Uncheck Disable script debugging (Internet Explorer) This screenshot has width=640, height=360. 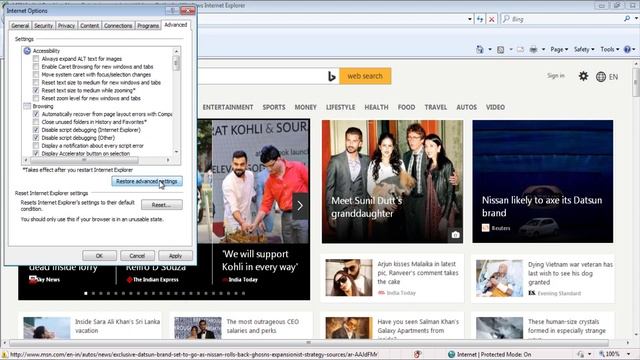[36, 130]
